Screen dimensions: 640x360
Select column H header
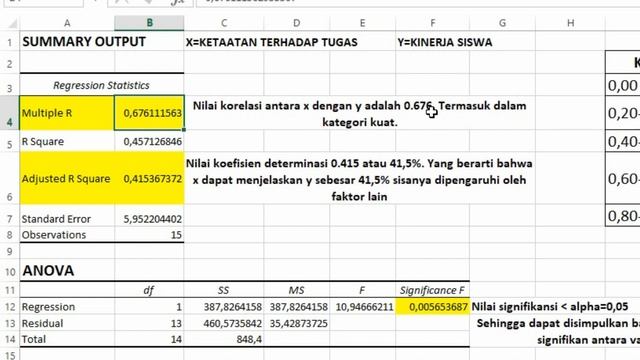click(570, 23)
